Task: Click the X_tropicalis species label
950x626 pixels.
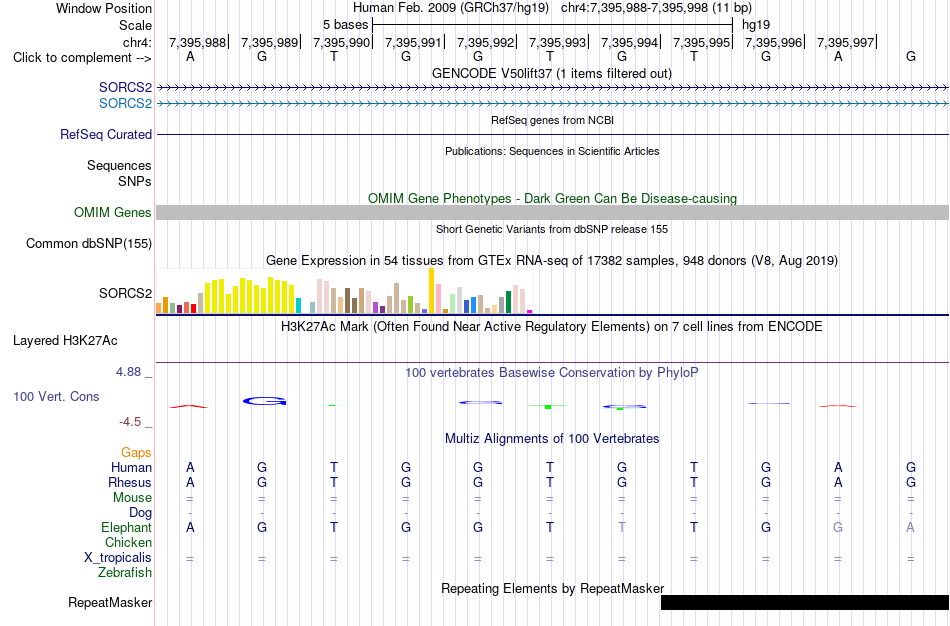Action: tap(118, 558)
